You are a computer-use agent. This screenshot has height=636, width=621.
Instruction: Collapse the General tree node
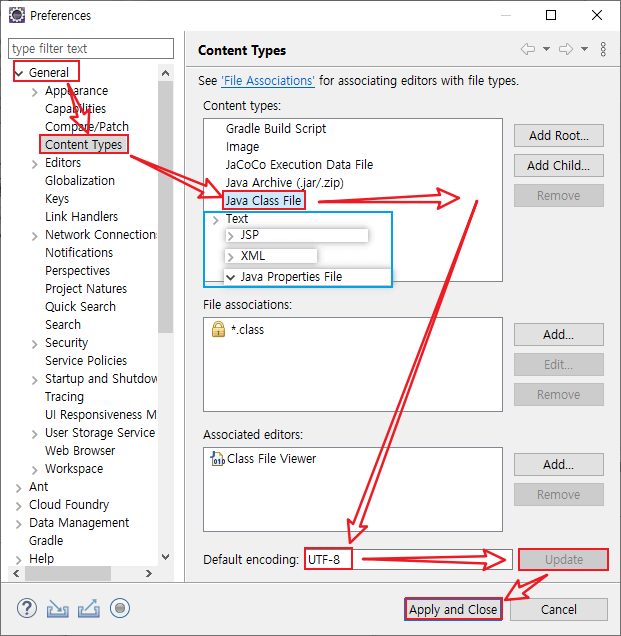click(x=19, y=73)
